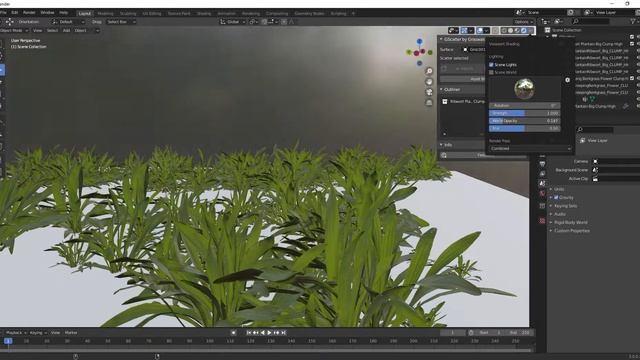This screenshot has height=360, width=640.
Task: Select material preview shading mode
Action: coord(517,30)
